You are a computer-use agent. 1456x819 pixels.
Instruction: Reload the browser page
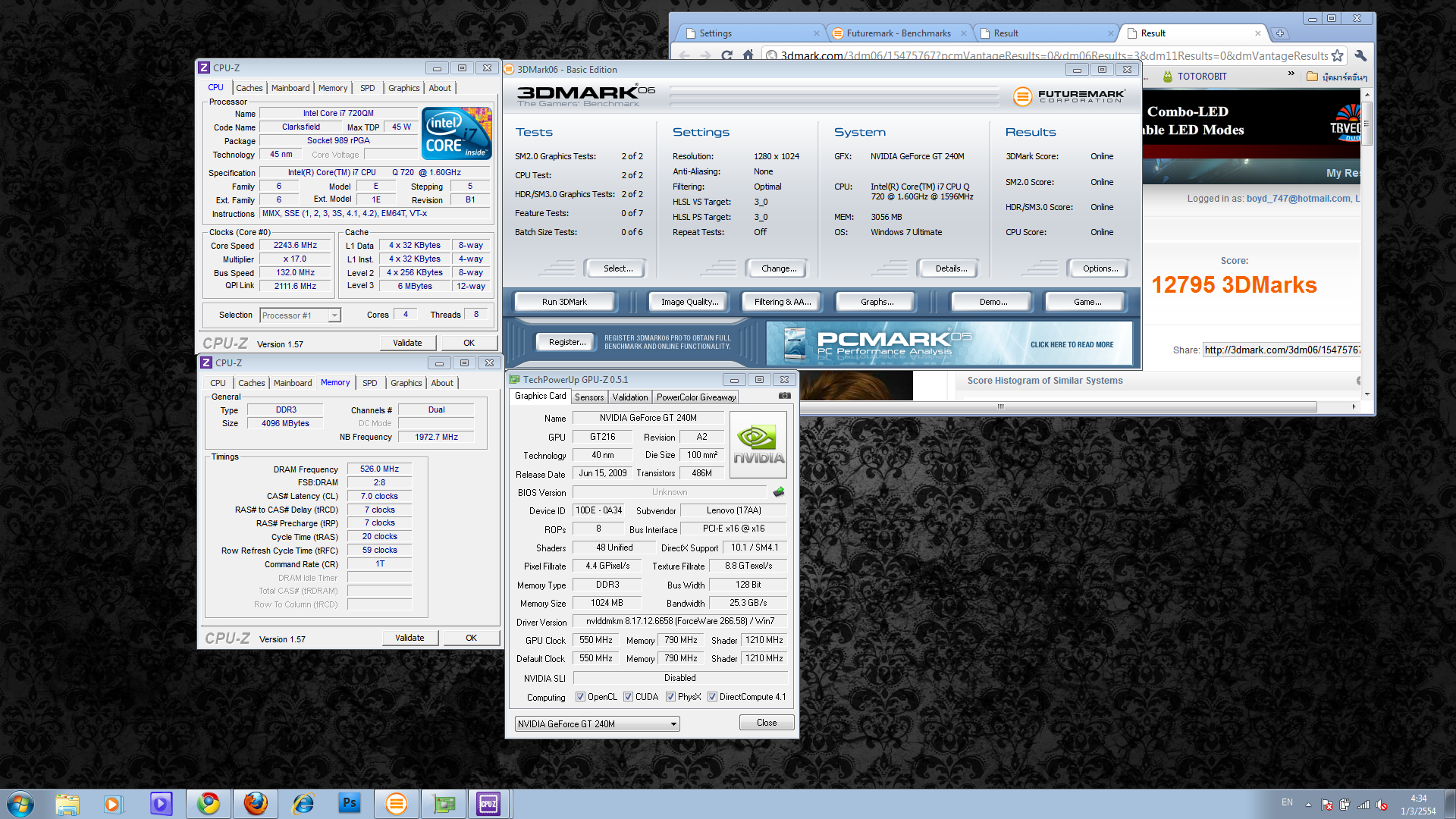(x=726, y=55)
